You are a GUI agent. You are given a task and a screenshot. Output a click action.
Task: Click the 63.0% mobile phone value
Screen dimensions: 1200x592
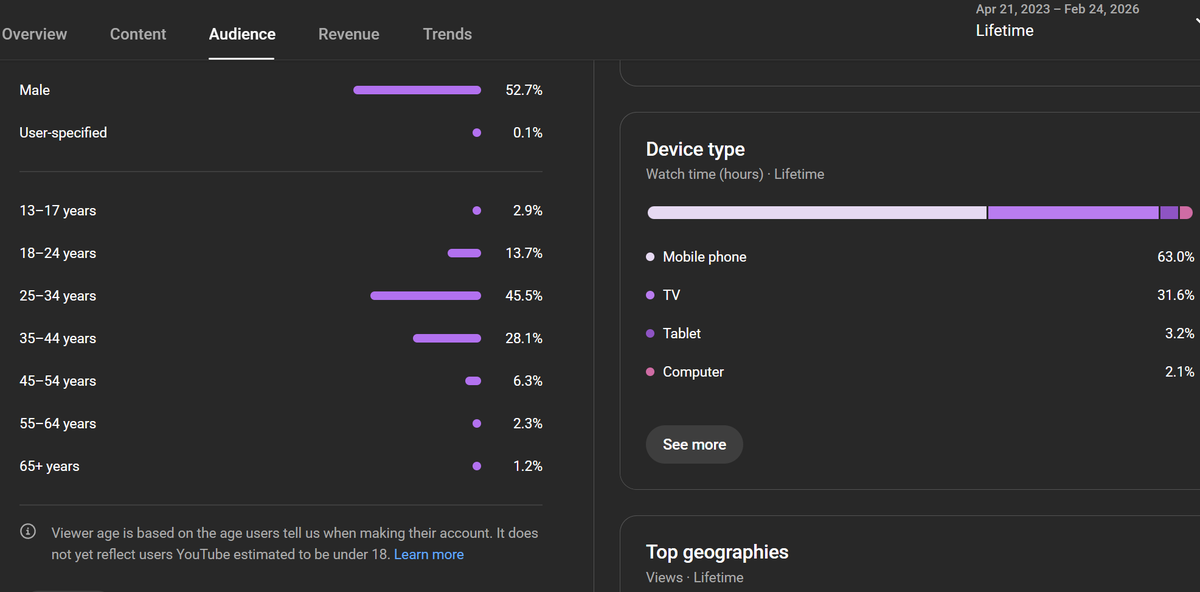point(1176,257)
